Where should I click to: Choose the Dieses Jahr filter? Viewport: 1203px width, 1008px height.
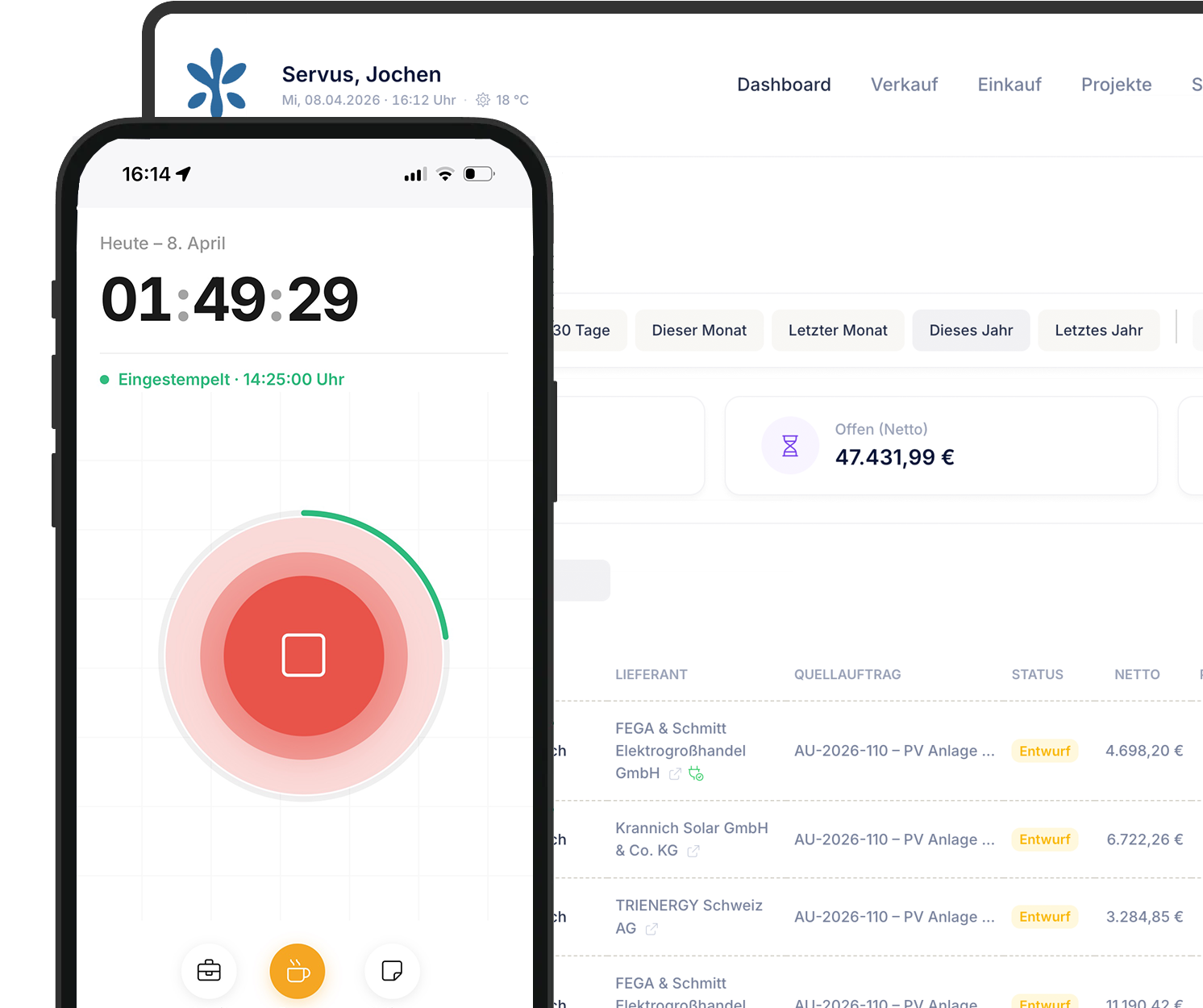[x=971, y=331]
